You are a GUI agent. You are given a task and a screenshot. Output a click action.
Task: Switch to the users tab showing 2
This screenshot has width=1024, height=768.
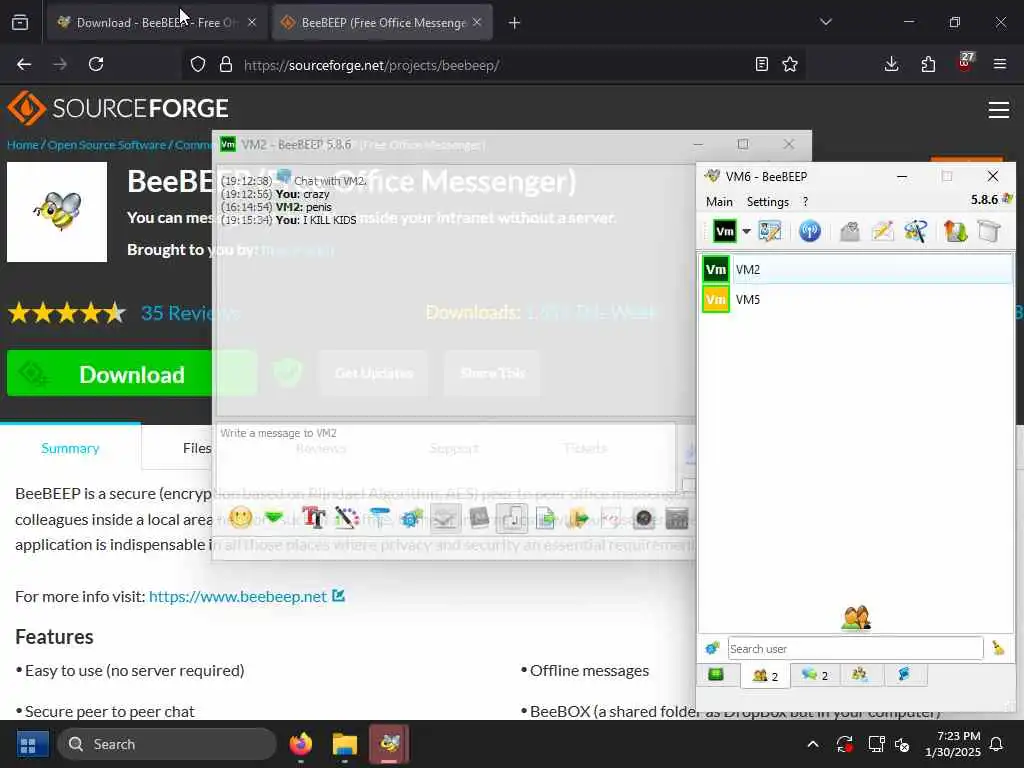[x=765, y=676]
